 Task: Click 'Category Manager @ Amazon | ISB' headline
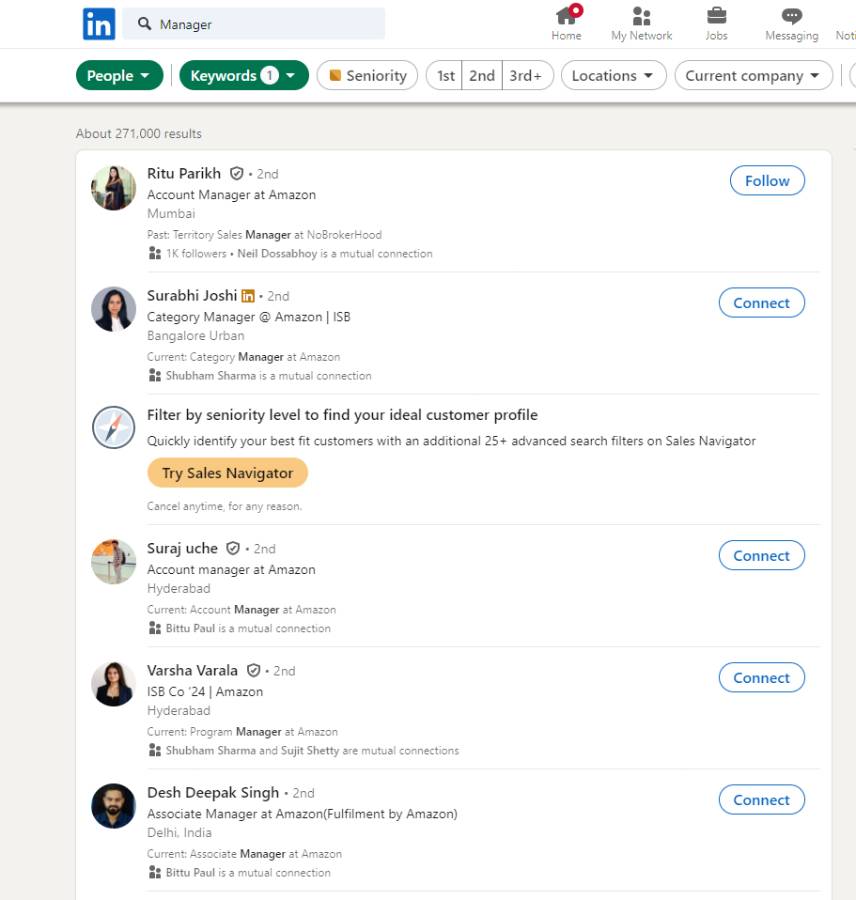pos(249,317)
